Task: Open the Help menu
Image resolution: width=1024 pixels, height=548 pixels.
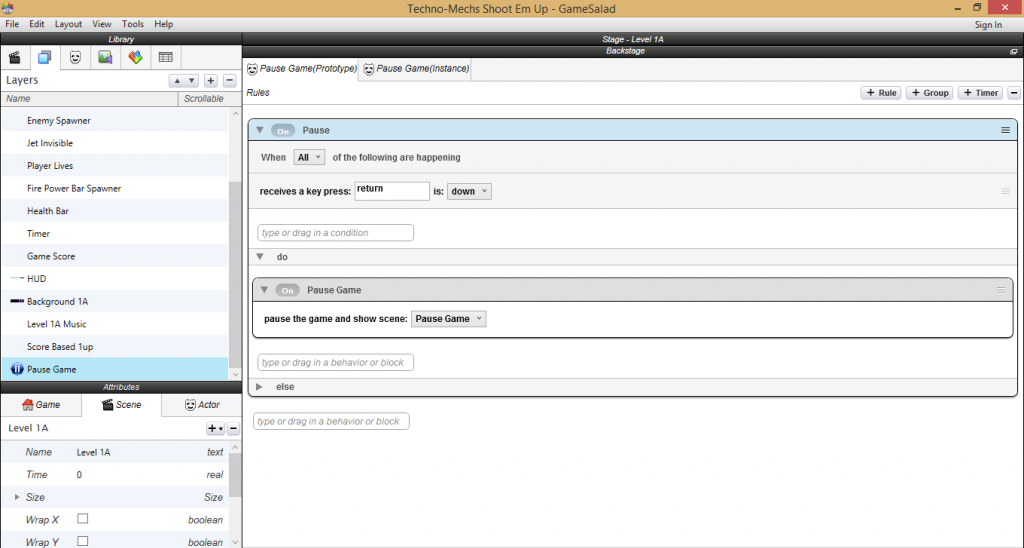Action: pos(163,24)
